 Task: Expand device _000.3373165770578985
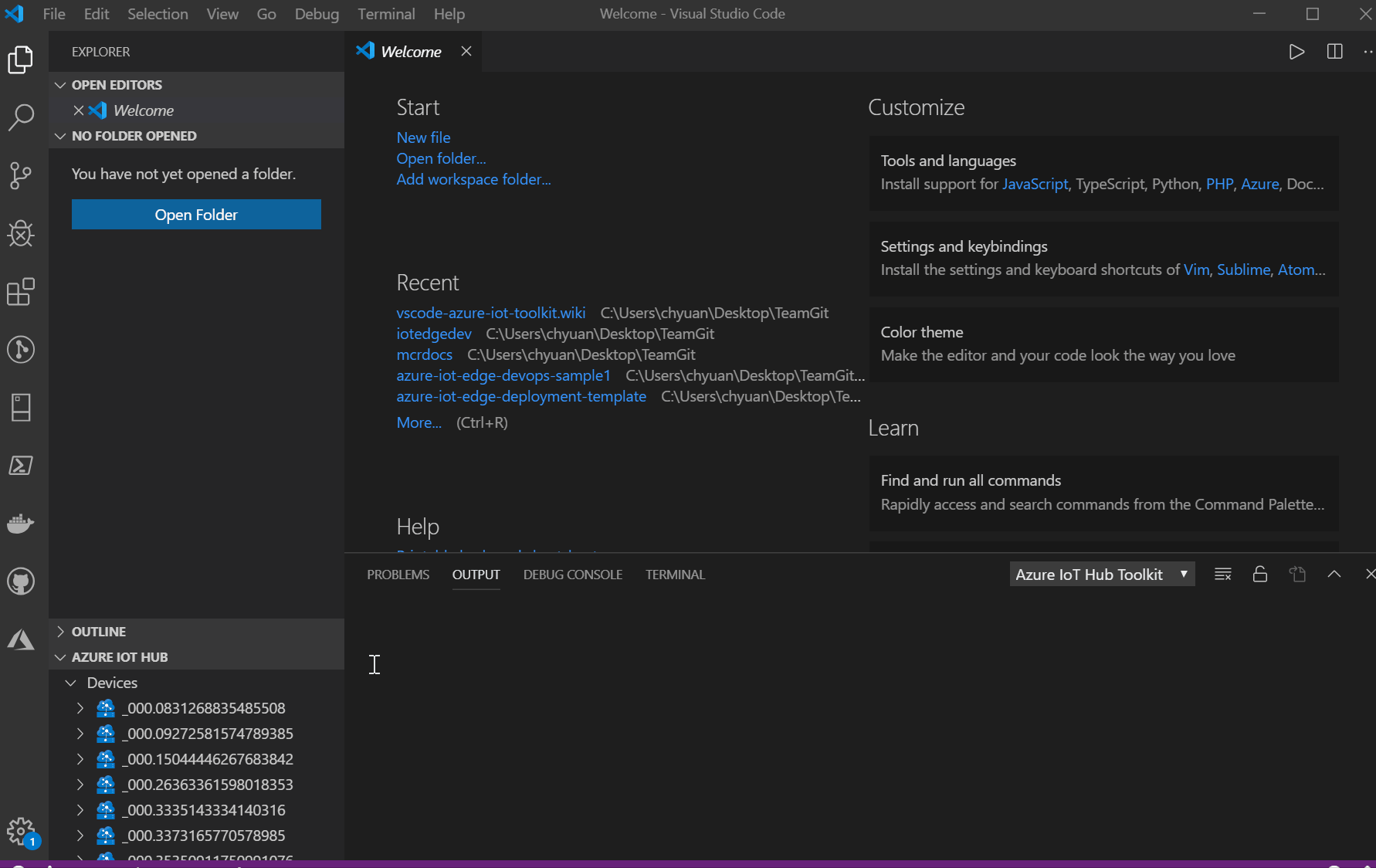(x=80, y=836)
